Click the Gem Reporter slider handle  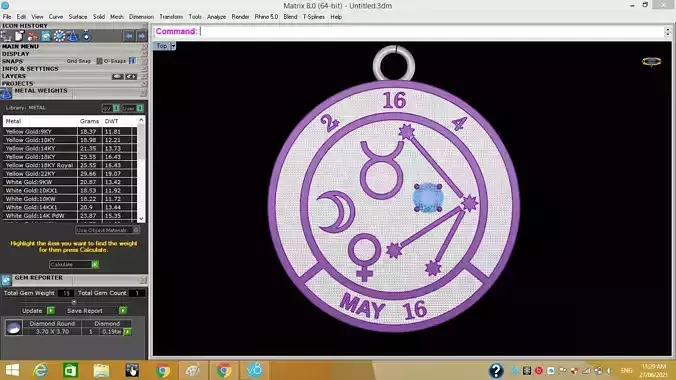(74, 302)
